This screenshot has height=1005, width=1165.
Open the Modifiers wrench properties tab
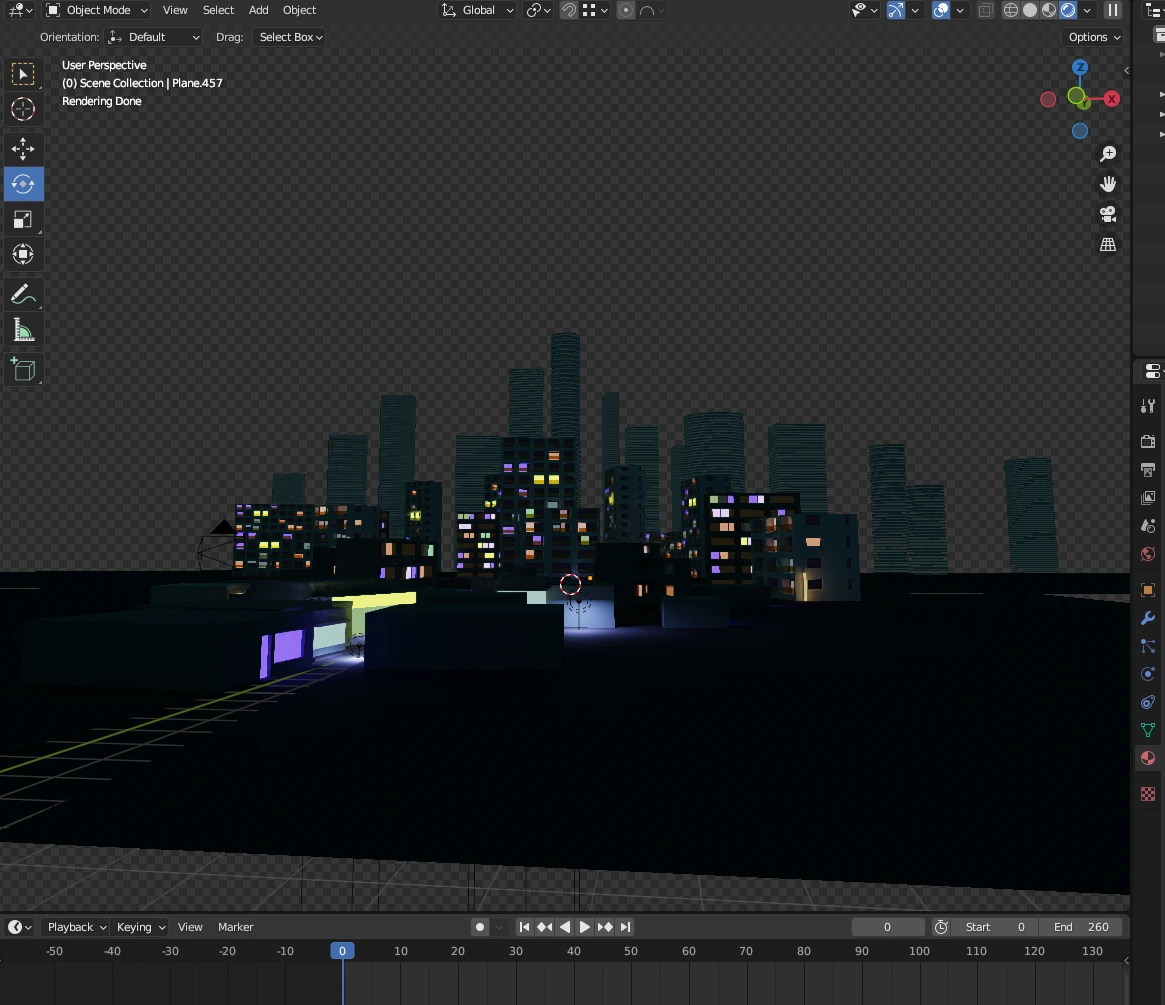tap(1148, 618)
